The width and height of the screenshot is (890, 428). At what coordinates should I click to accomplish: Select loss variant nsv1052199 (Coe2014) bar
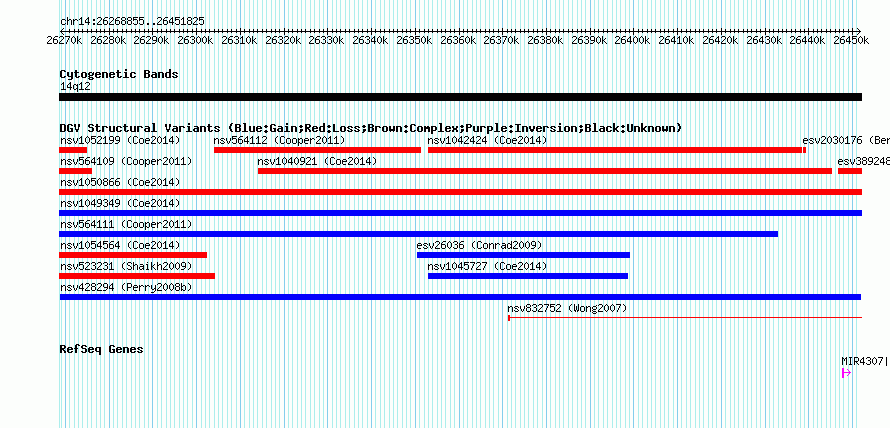(x=73, y=150)
